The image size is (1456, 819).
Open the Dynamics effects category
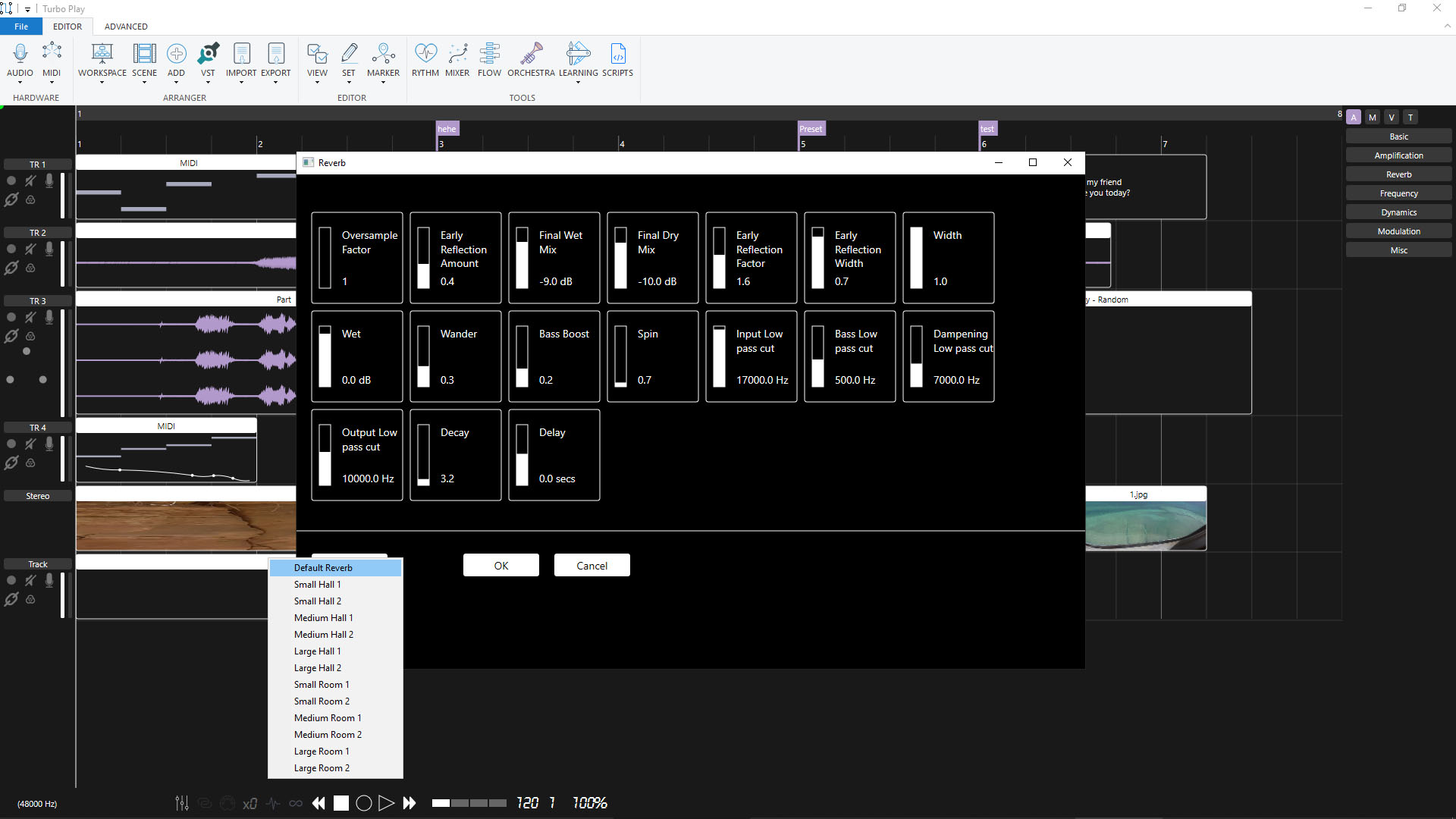[x=1398, y=212]
